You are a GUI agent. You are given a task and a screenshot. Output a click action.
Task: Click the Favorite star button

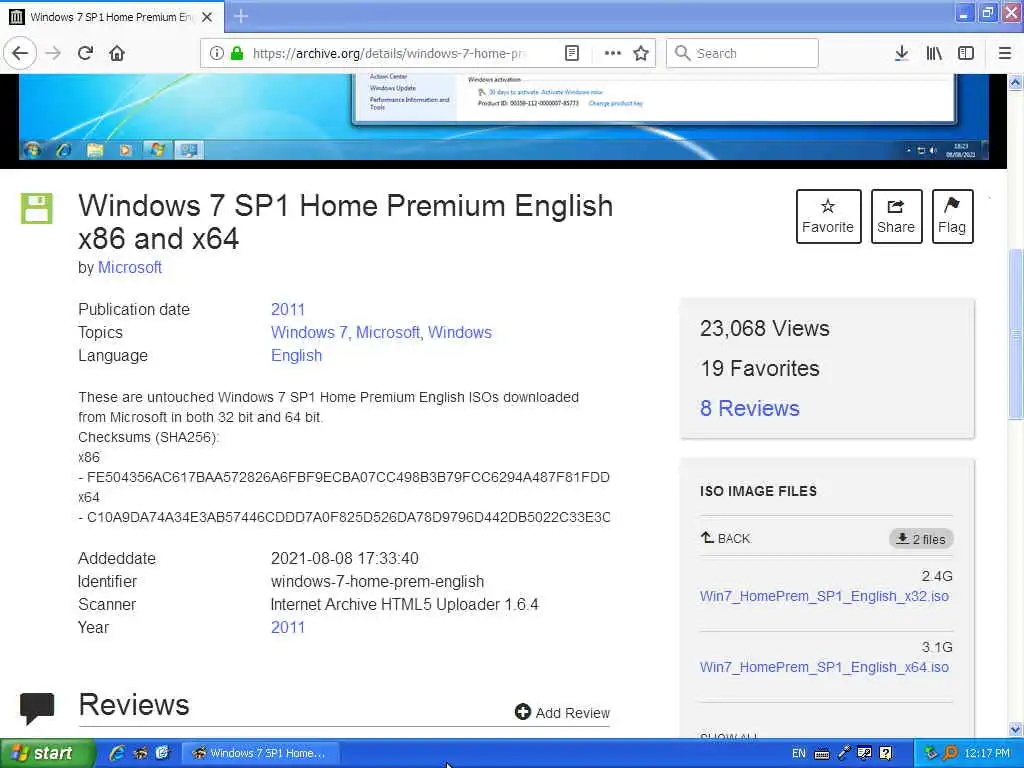click(828, 216)
